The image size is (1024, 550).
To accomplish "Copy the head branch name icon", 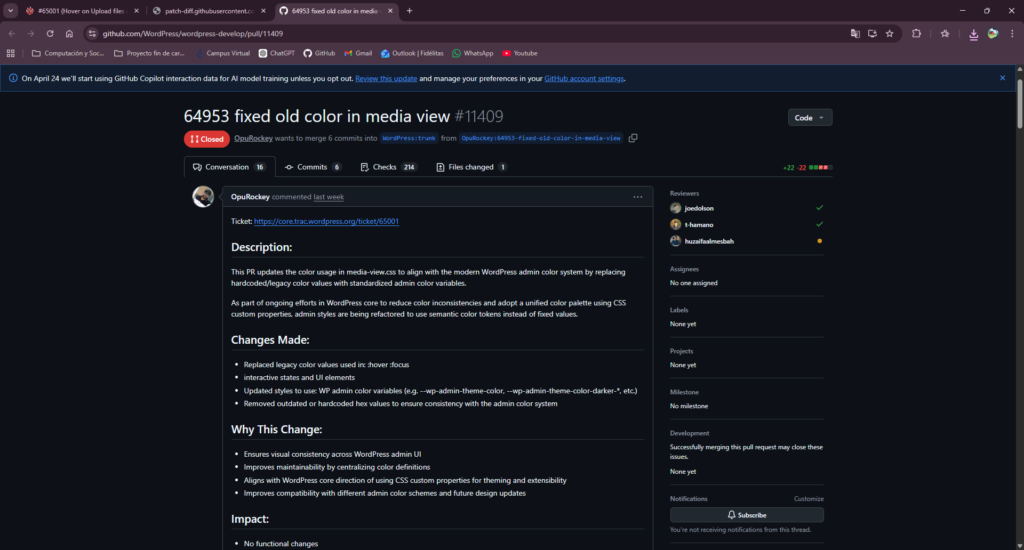I will tap(633, 138).
